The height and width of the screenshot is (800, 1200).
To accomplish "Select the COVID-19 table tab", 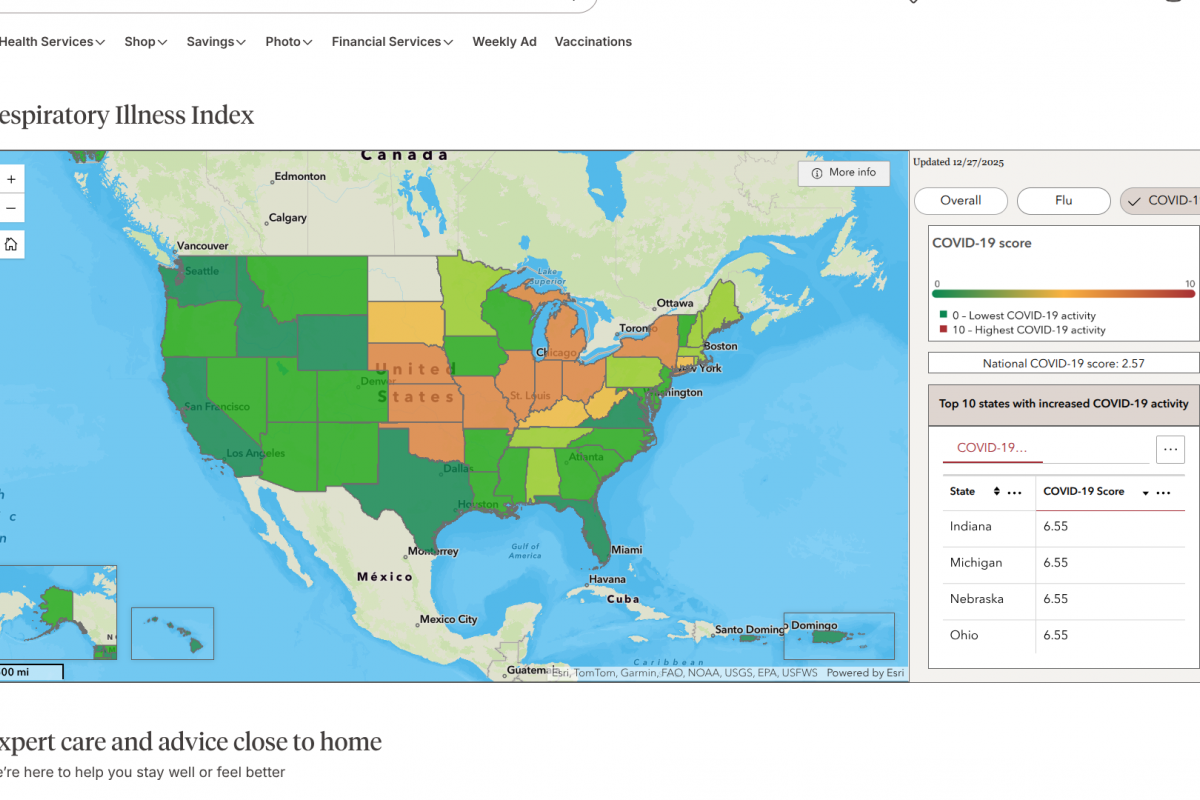I will click(992, 448).
